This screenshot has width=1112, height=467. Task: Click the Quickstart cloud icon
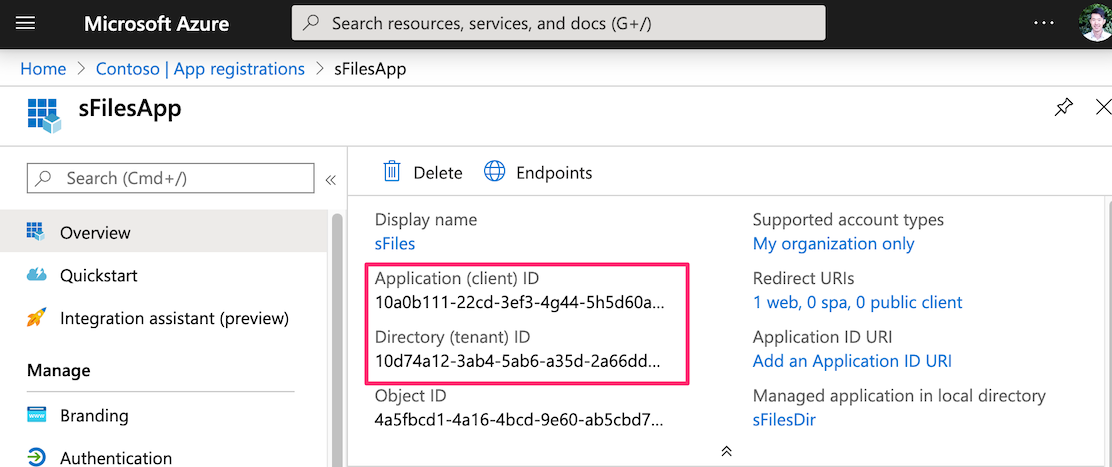(36, 274)
